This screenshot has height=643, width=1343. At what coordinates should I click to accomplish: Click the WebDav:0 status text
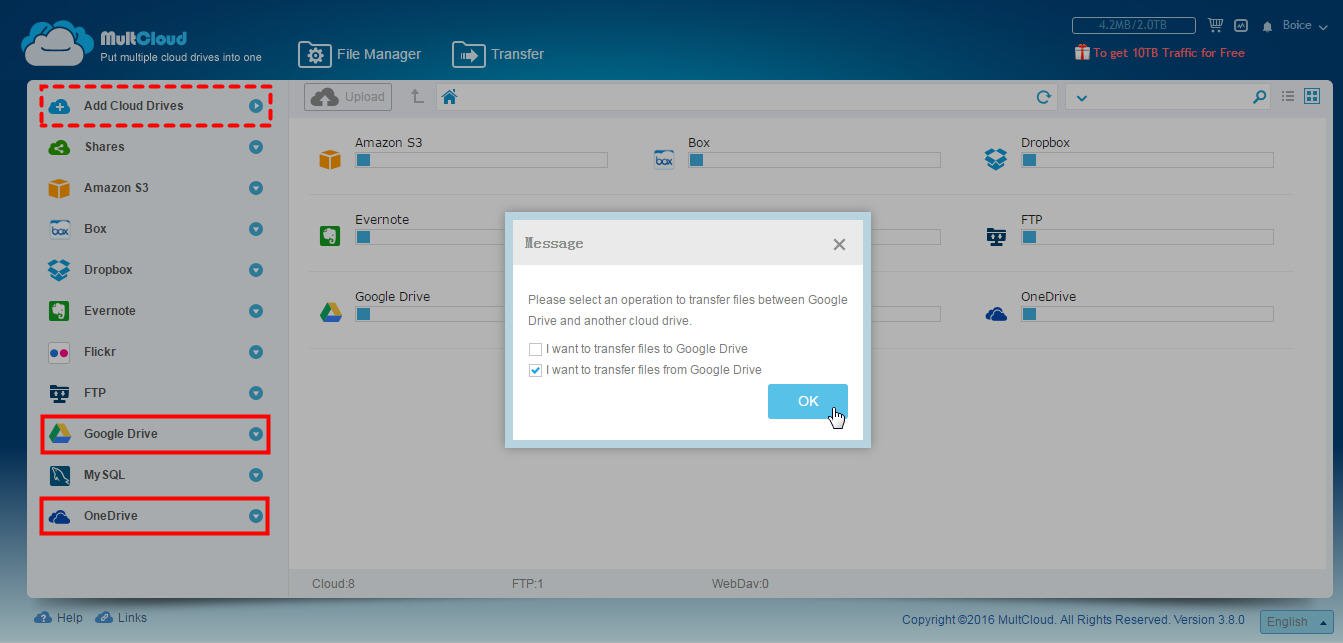click(x=740, y=583)
